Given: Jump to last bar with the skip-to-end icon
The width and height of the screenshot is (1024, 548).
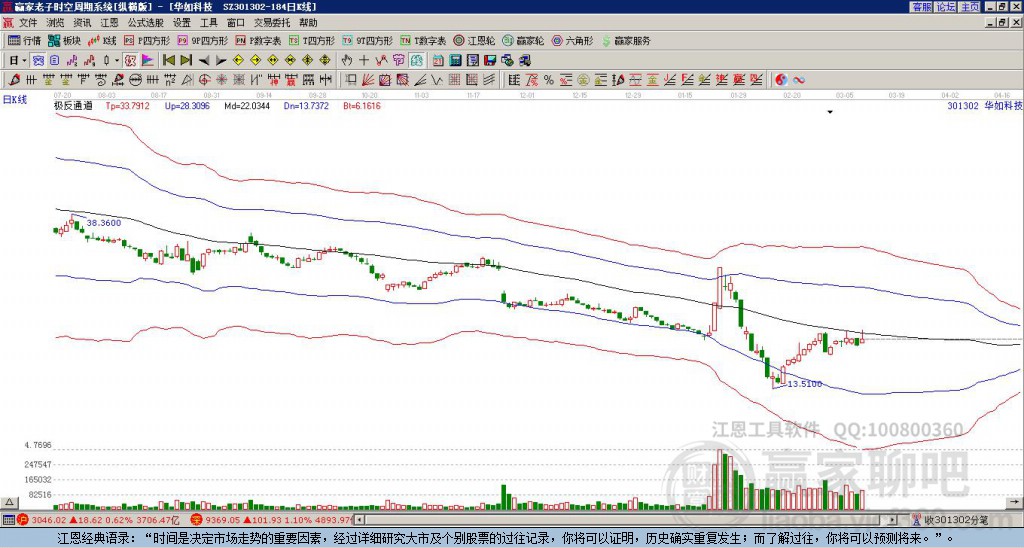Looking at the screenshot, I should tap(186, 61).
